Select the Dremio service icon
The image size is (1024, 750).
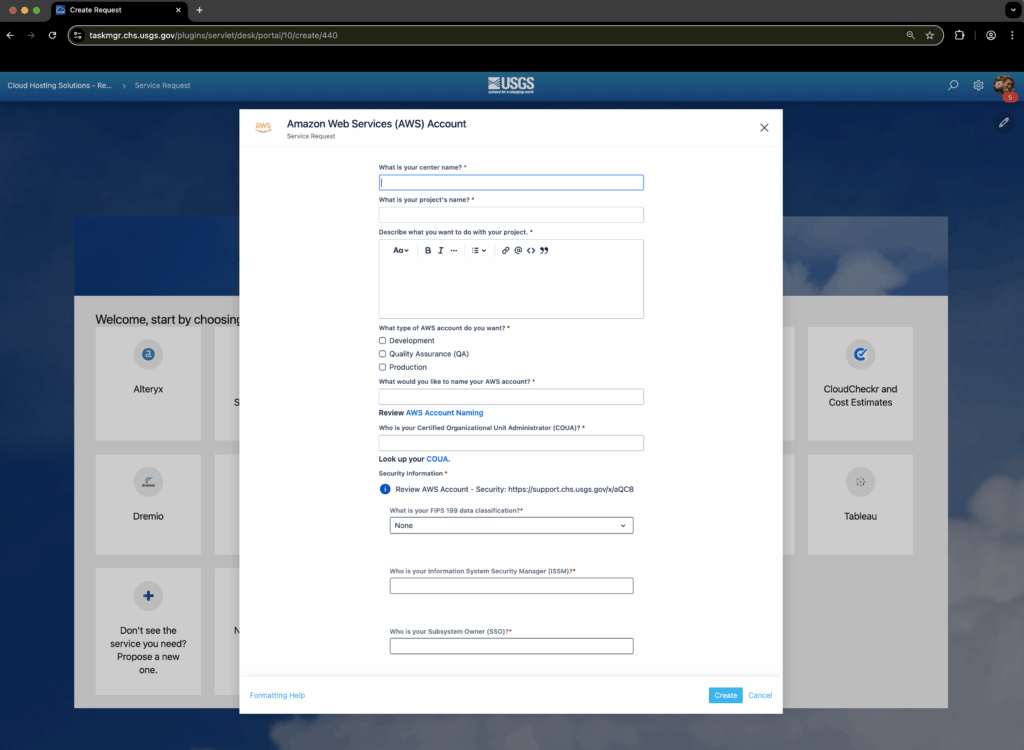[x=148, y=482]
